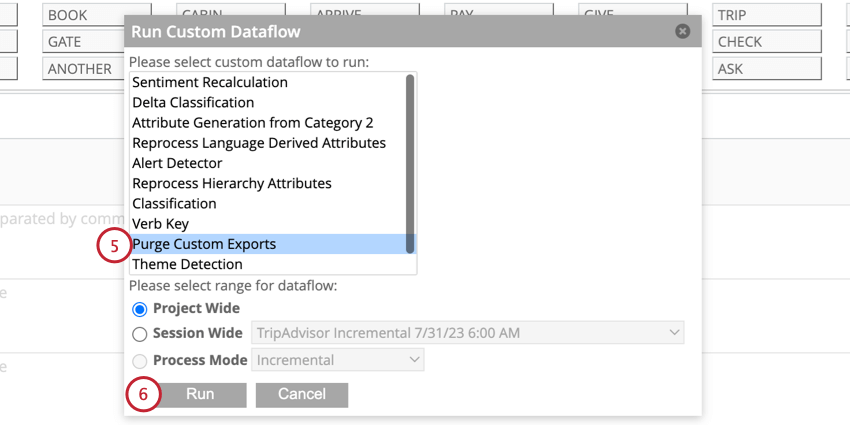Cancel the custom dataflow dialog
The image size is (850, 425).
pos(301,394)
